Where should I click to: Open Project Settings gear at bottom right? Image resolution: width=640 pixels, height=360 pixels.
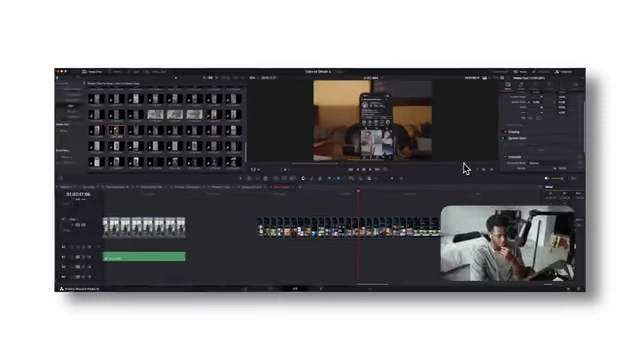tap(578, 289)
